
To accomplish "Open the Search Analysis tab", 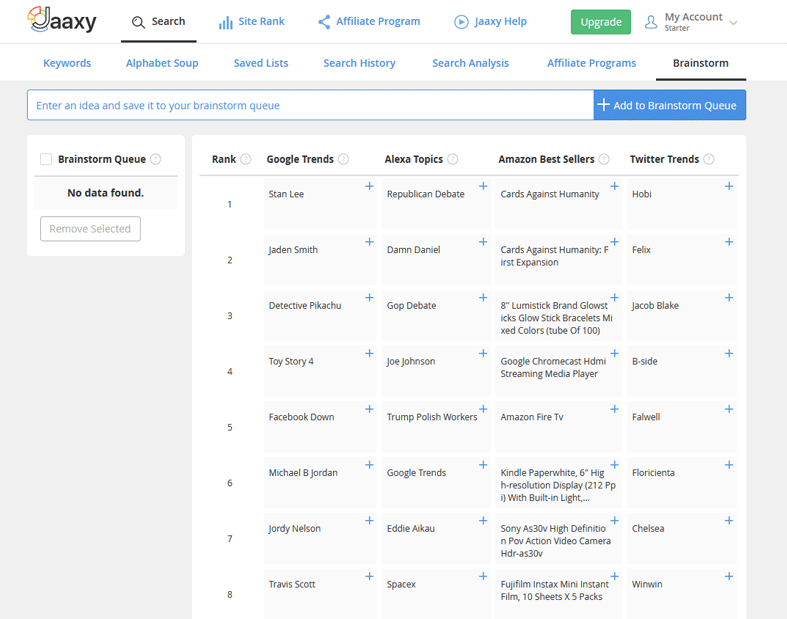I will [x=470, y=63].
